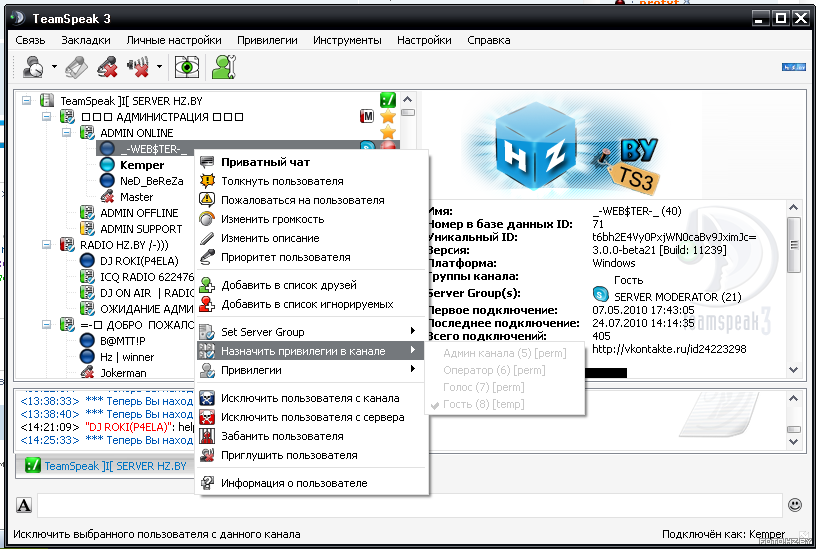816x549 pixels.
Task: Collapse the АДМИНИСТРАЦИЯ channel tree node
Action: point(46,117)
